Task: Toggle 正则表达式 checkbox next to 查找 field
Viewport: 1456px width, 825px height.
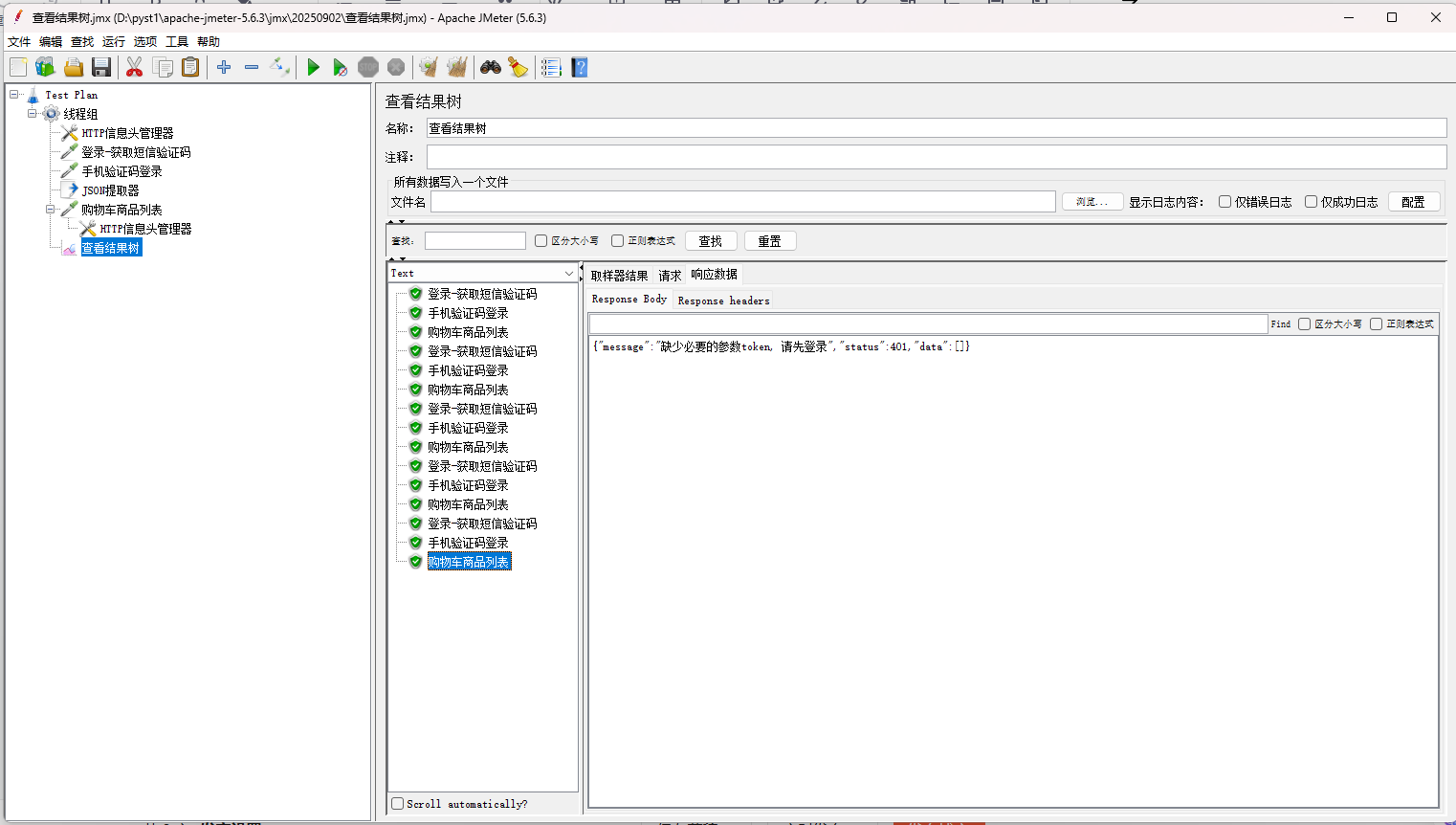Action: click(617, 241)
